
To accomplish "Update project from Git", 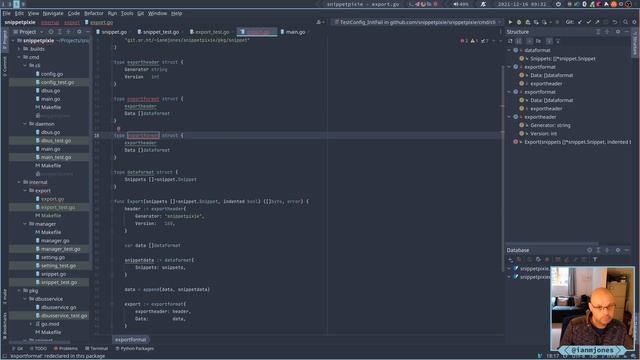I will tap(580, 22).
